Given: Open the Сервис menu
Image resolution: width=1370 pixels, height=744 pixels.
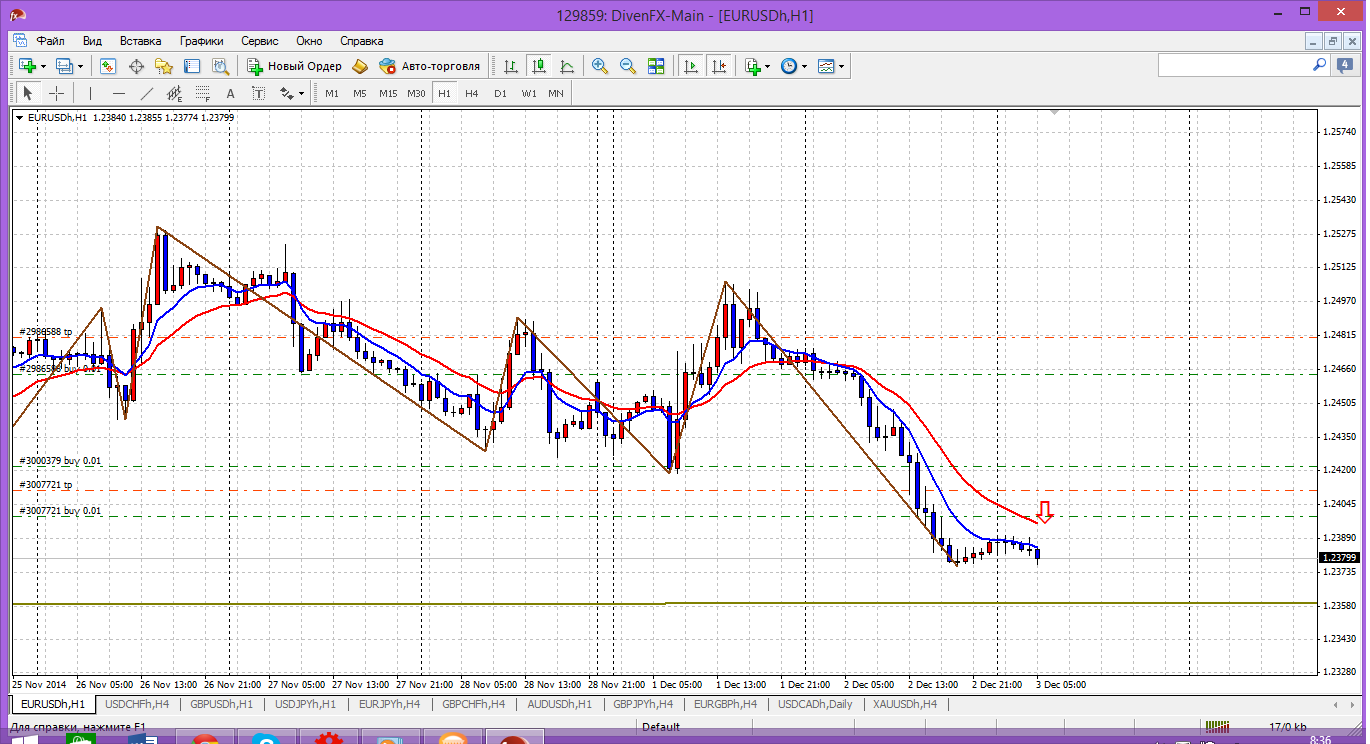Looking at the screenshot, I should [x=259, y=41].
